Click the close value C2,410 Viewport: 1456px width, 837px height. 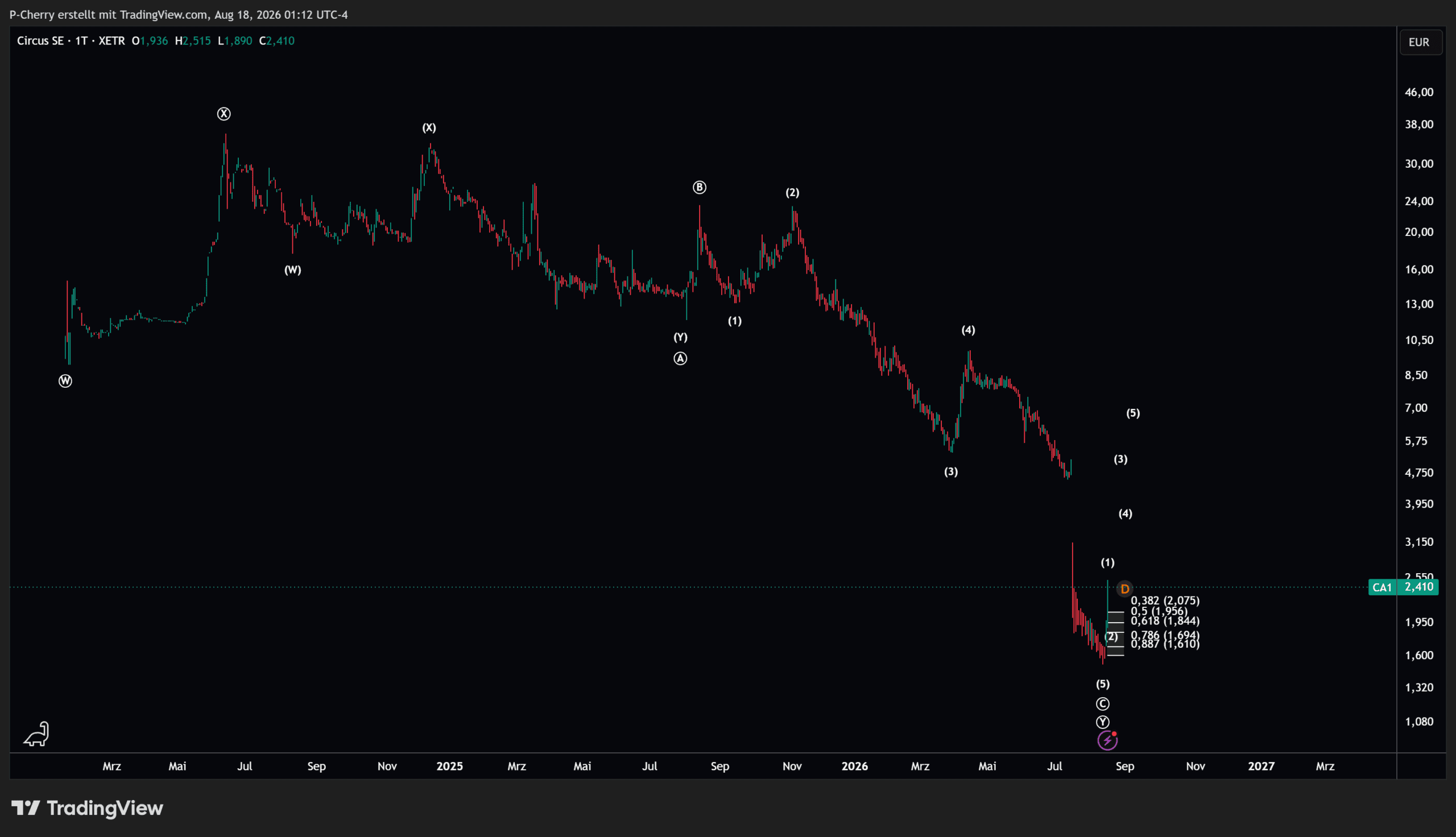tap(276, 41)
